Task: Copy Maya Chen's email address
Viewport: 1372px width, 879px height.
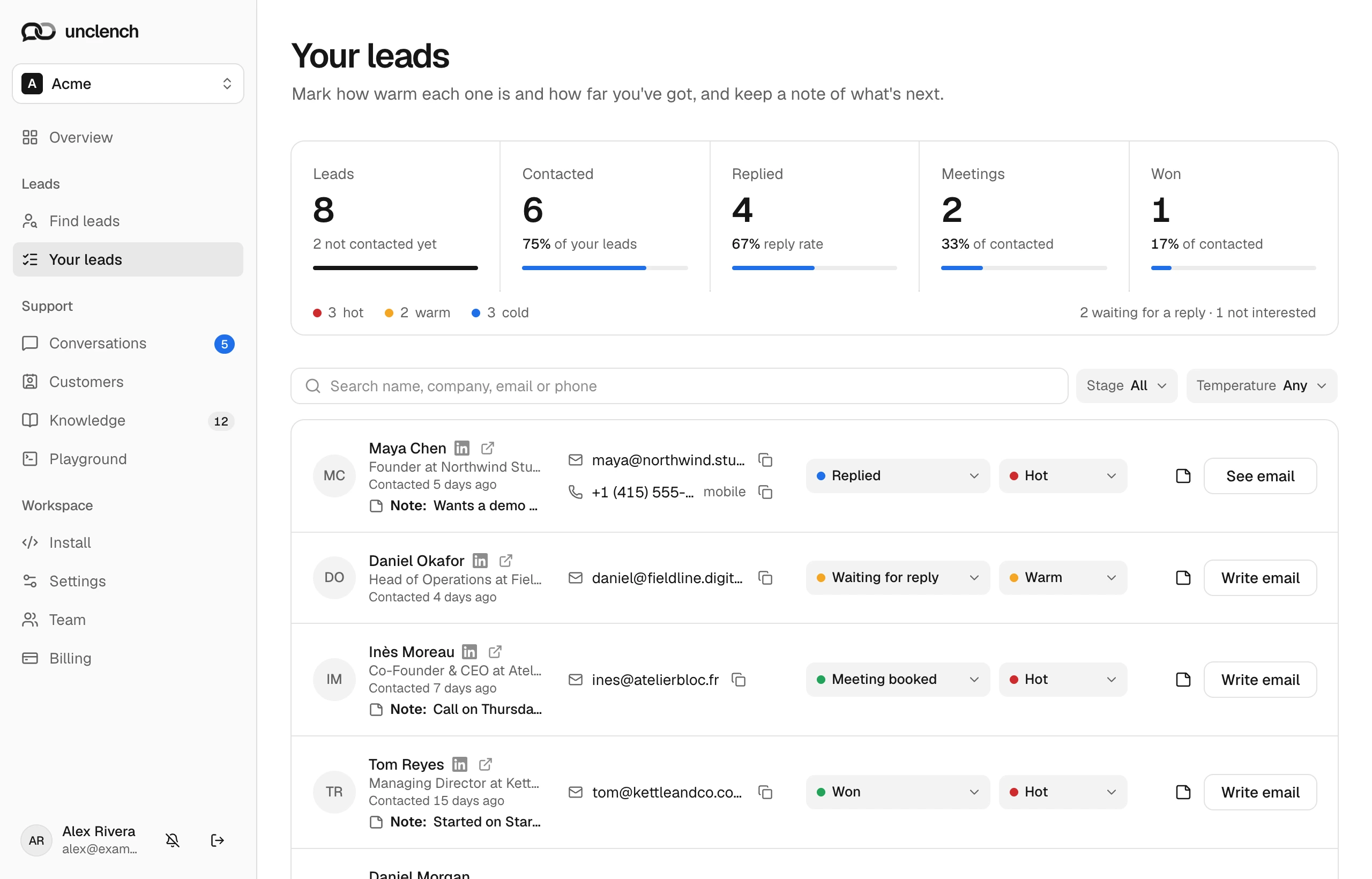Action: (x=765, y=460)
